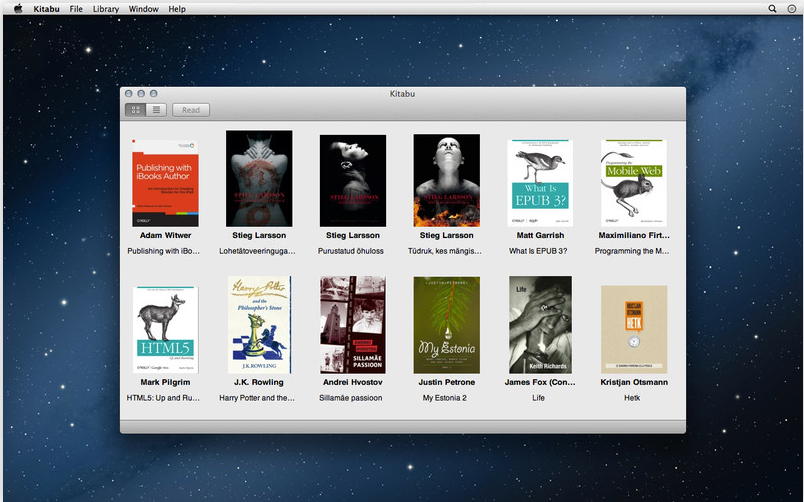The width and height of the screenshot is (804, 502).
Task: Minimize the Kitabu window
Action: [141, 93]
